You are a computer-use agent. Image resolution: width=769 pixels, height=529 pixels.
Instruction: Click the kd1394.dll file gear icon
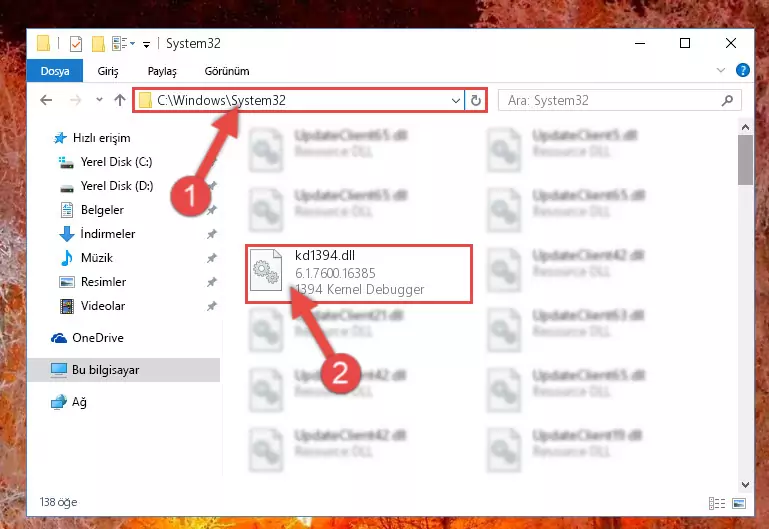click(x=266, y=270)
